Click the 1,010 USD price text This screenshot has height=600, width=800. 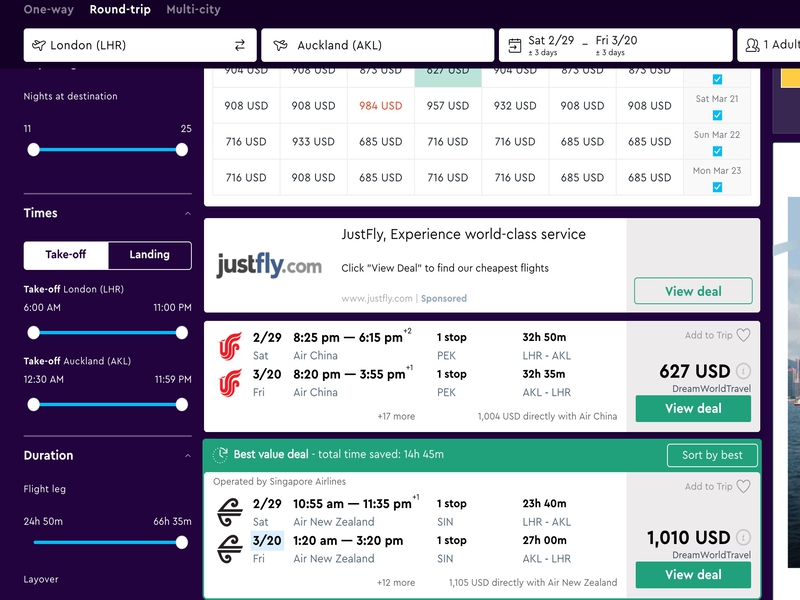pos(689,537)
